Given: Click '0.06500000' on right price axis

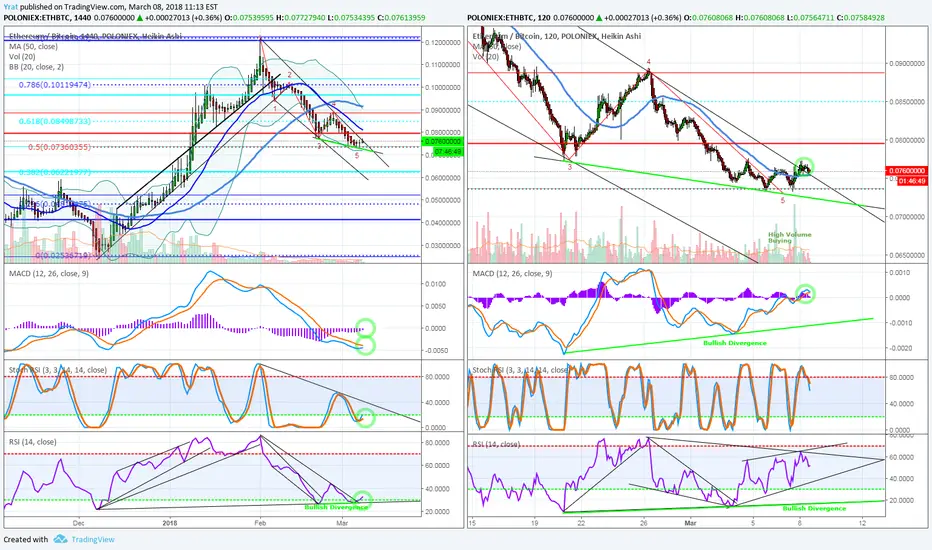Looking at the screenshot, I should (906, 256).
